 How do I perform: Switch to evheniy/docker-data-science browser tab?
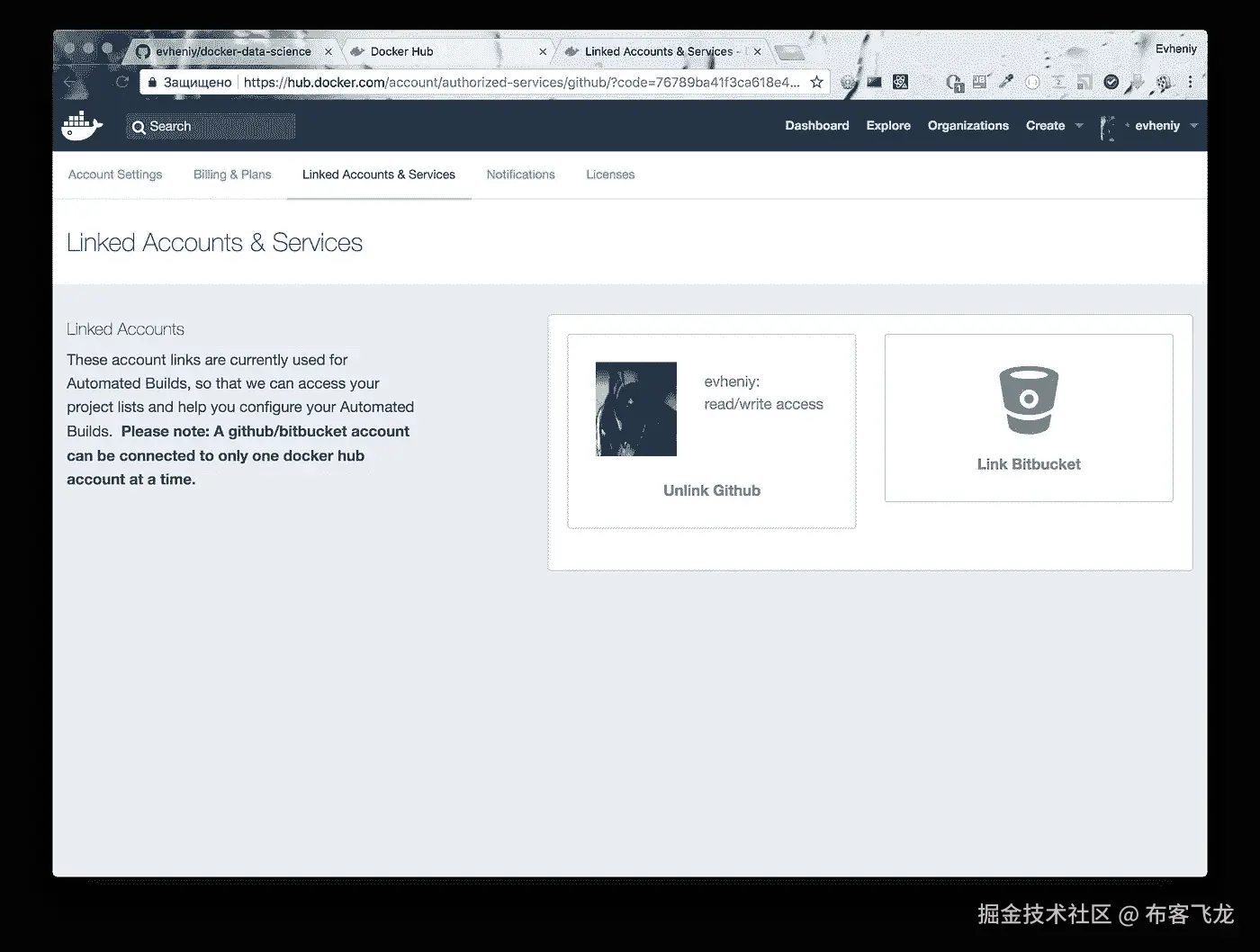pyautogui.click(x=232, y=51)
